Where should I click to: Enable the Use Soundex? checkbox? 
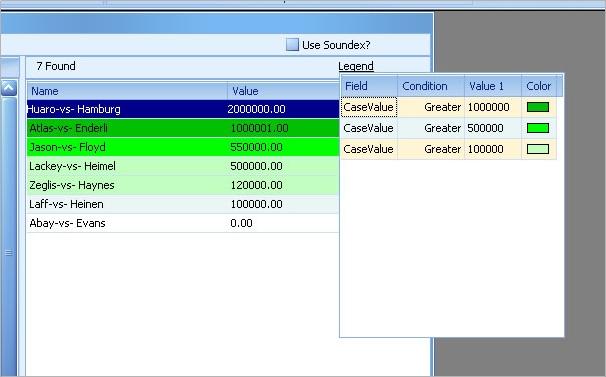[x=292, y=45]
